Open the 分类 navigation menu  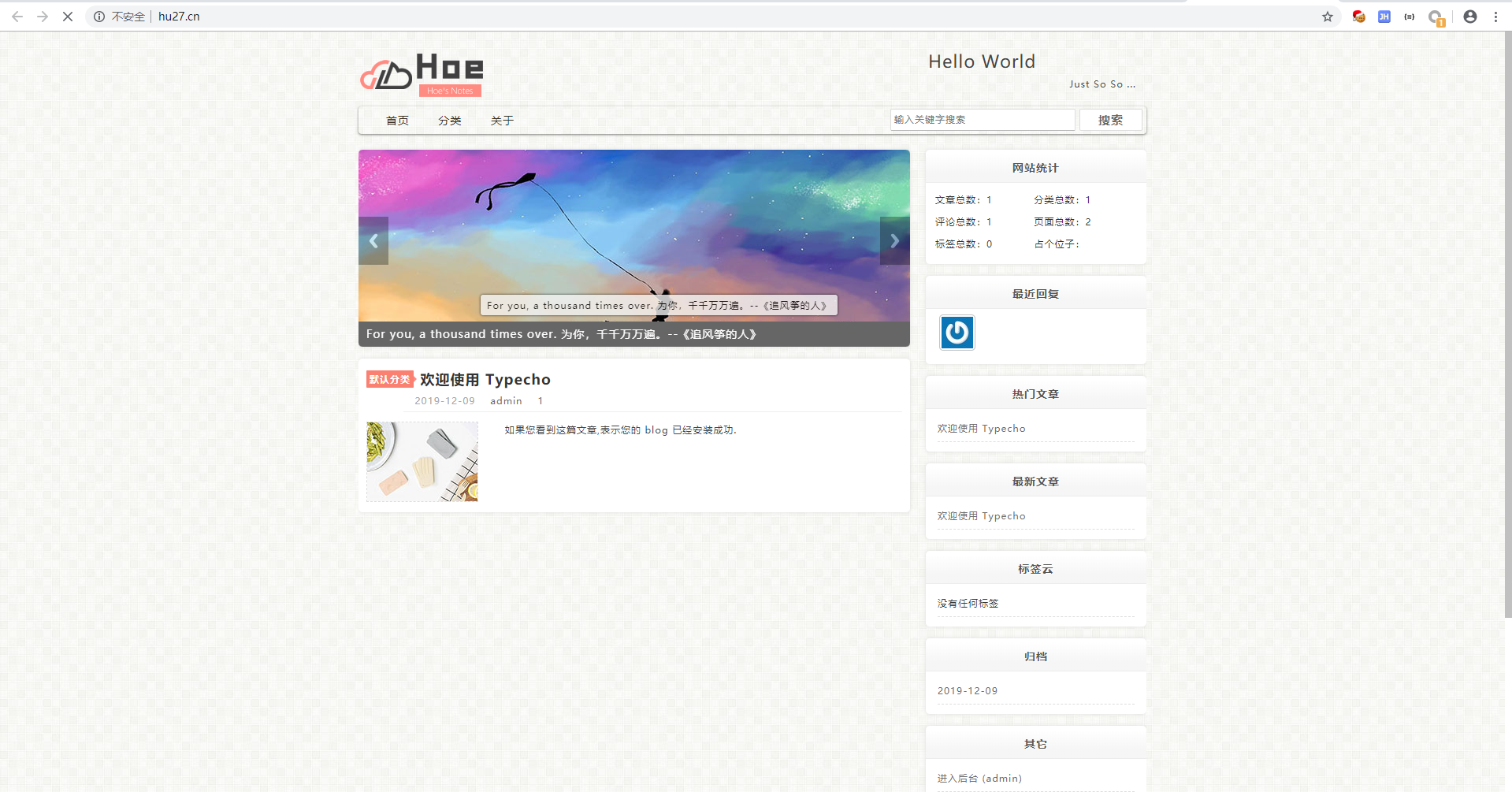tap(450, 121)
